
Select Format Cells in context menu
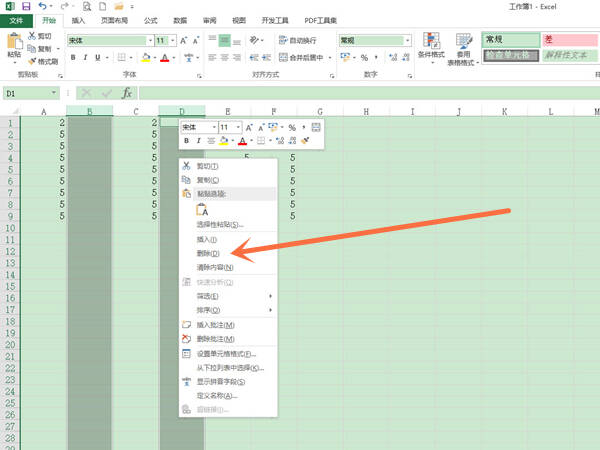coord(226,354)
